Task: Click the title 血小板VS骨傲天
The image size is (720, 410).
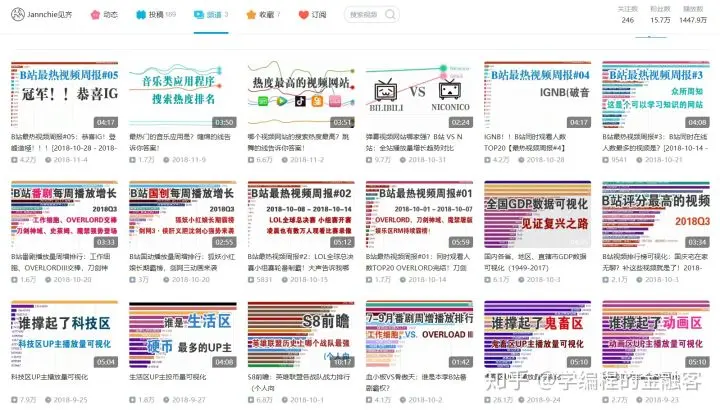Action: pos(416,382)
